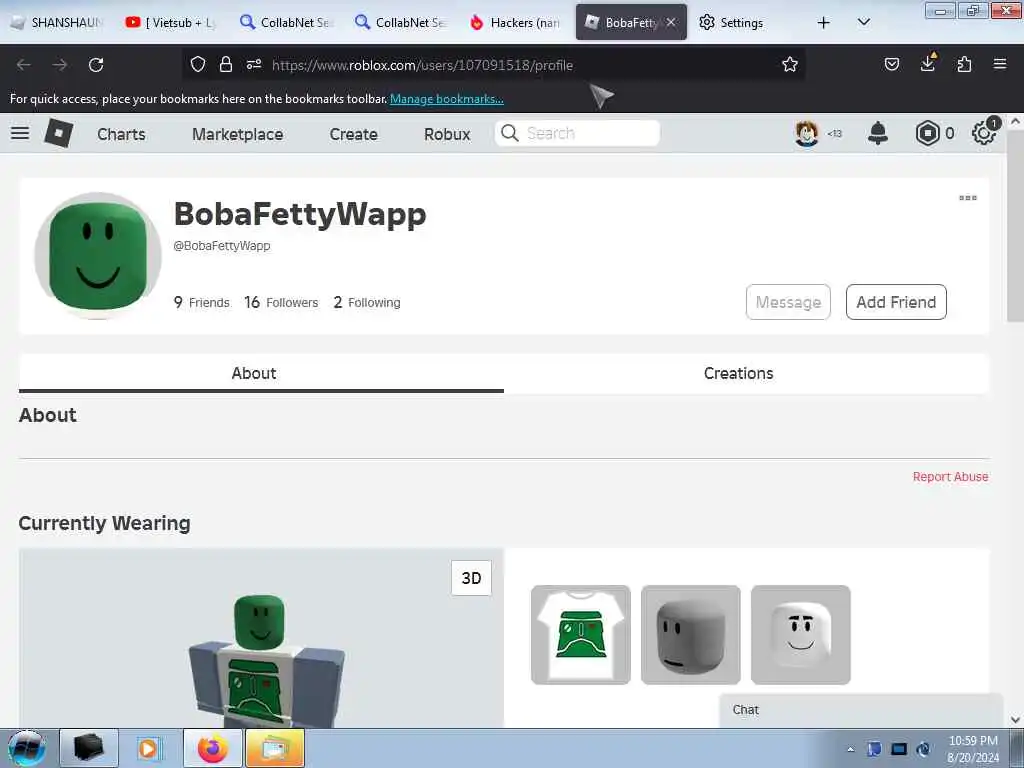
Task: View the 16 Followers list
Action: [281, 302]
